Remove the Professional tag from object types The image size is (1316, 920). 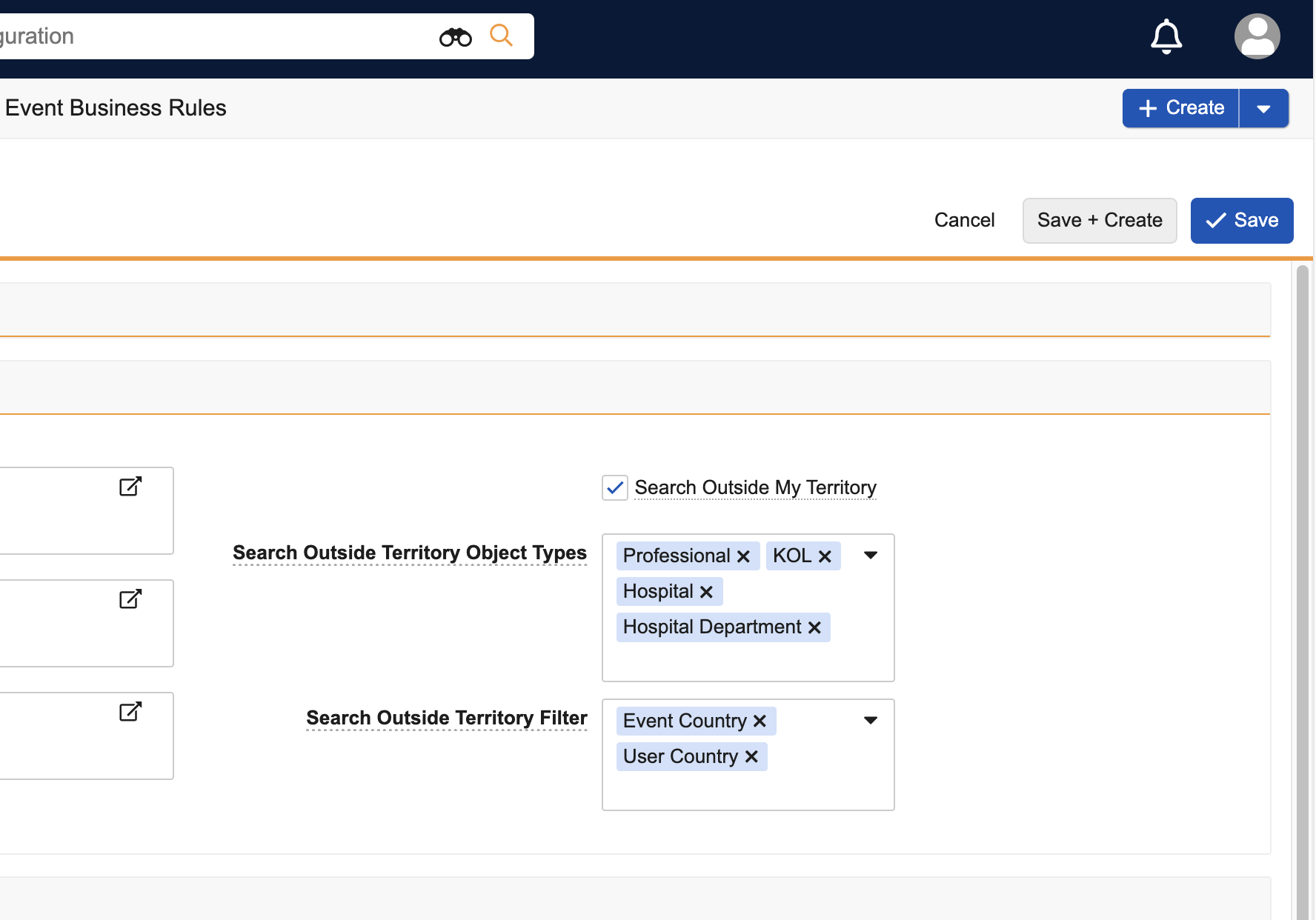tap(743, 556)
